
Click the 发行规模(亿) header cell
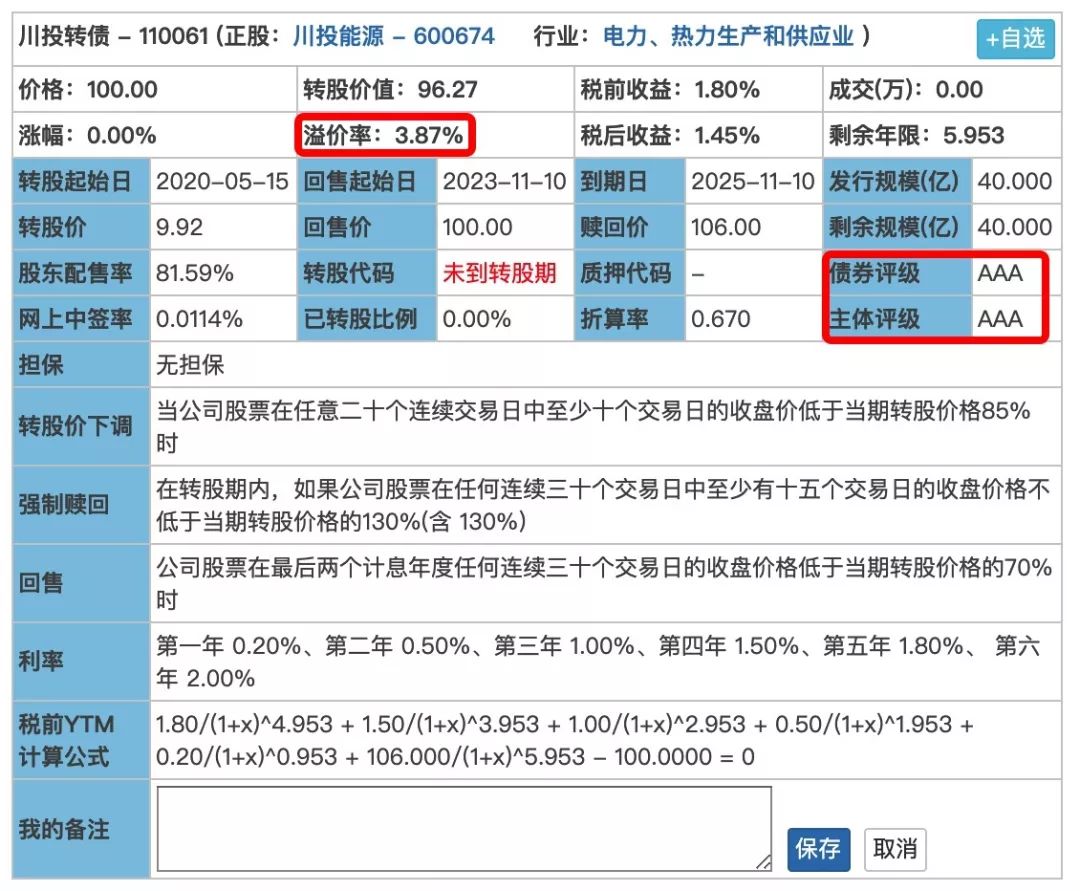(897, 181)
